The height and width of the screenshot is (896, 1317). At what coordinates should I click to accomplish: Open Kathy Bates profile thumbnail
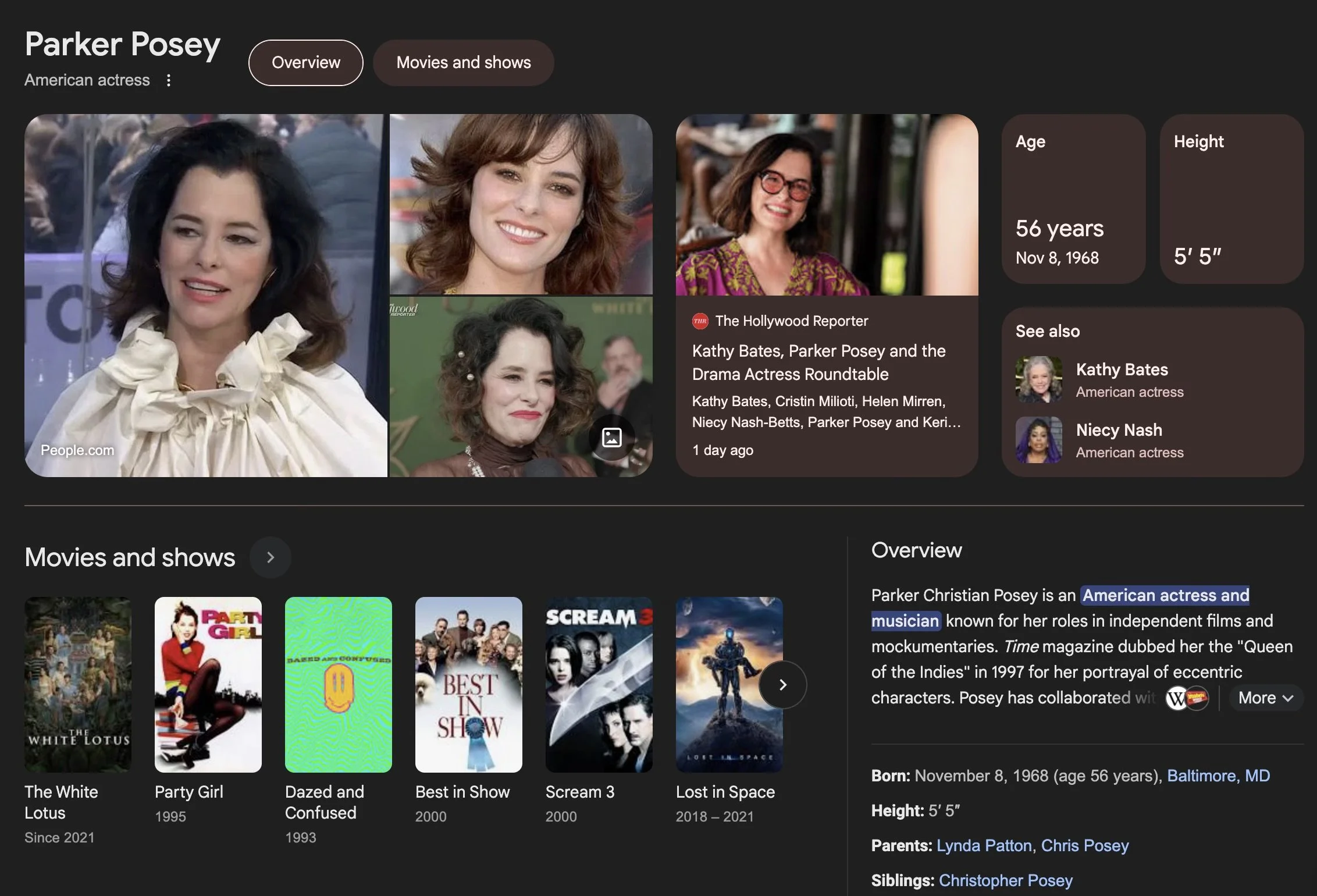(x=1038, y=379)
